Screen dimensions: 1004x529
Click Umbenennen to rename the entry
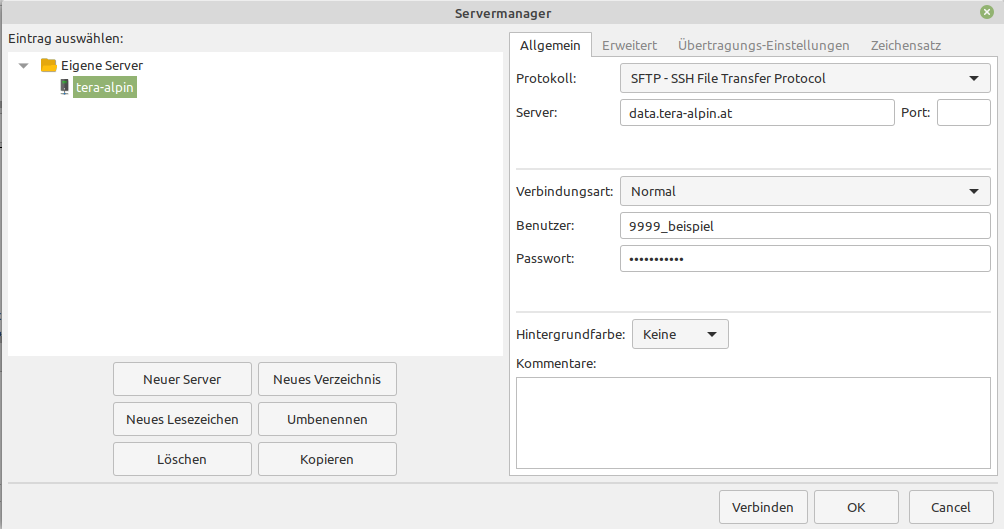327,419
